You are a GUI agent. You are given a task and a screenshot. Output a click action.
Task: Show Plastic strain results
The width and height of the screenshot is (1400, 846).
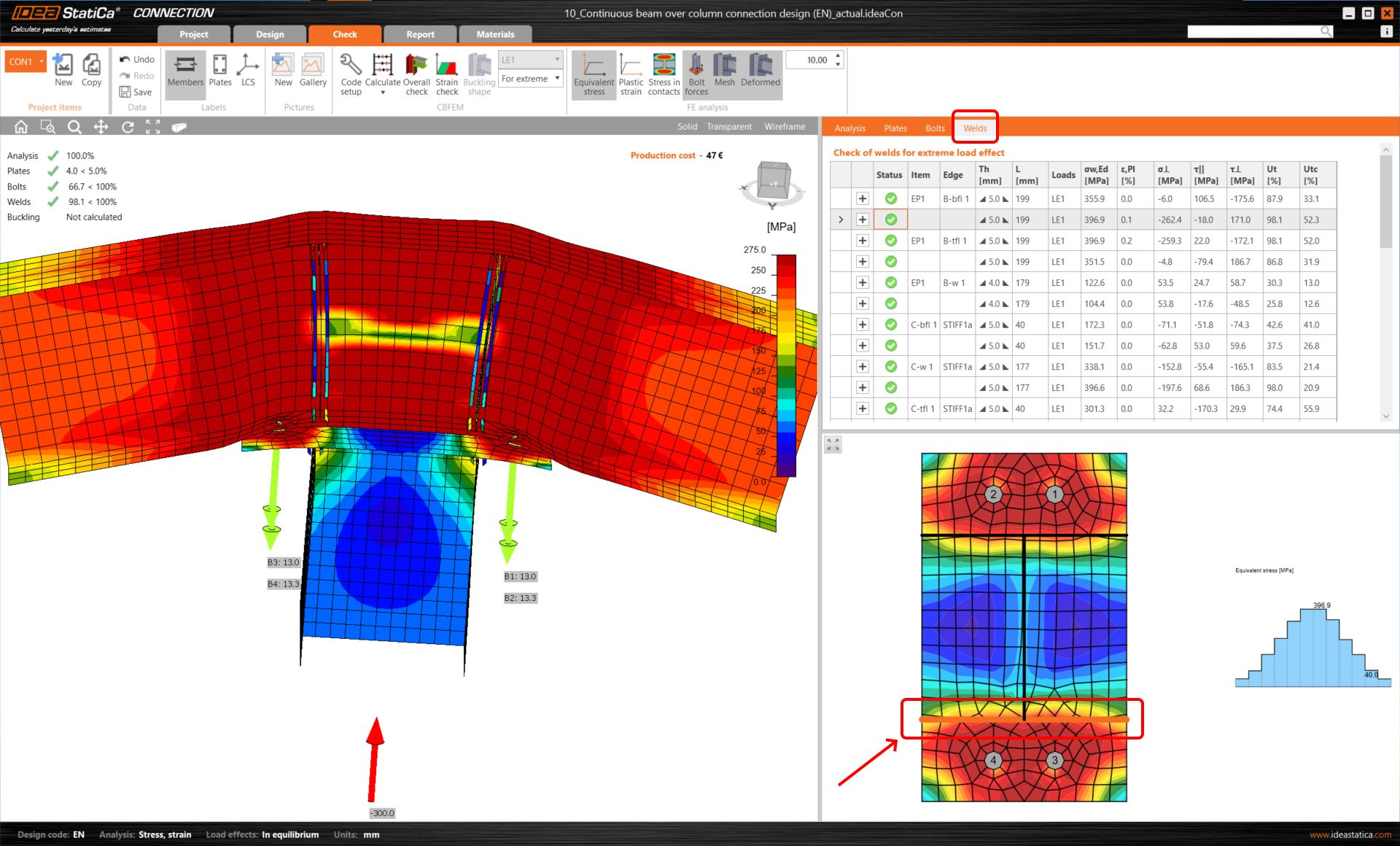pos(631,74)
